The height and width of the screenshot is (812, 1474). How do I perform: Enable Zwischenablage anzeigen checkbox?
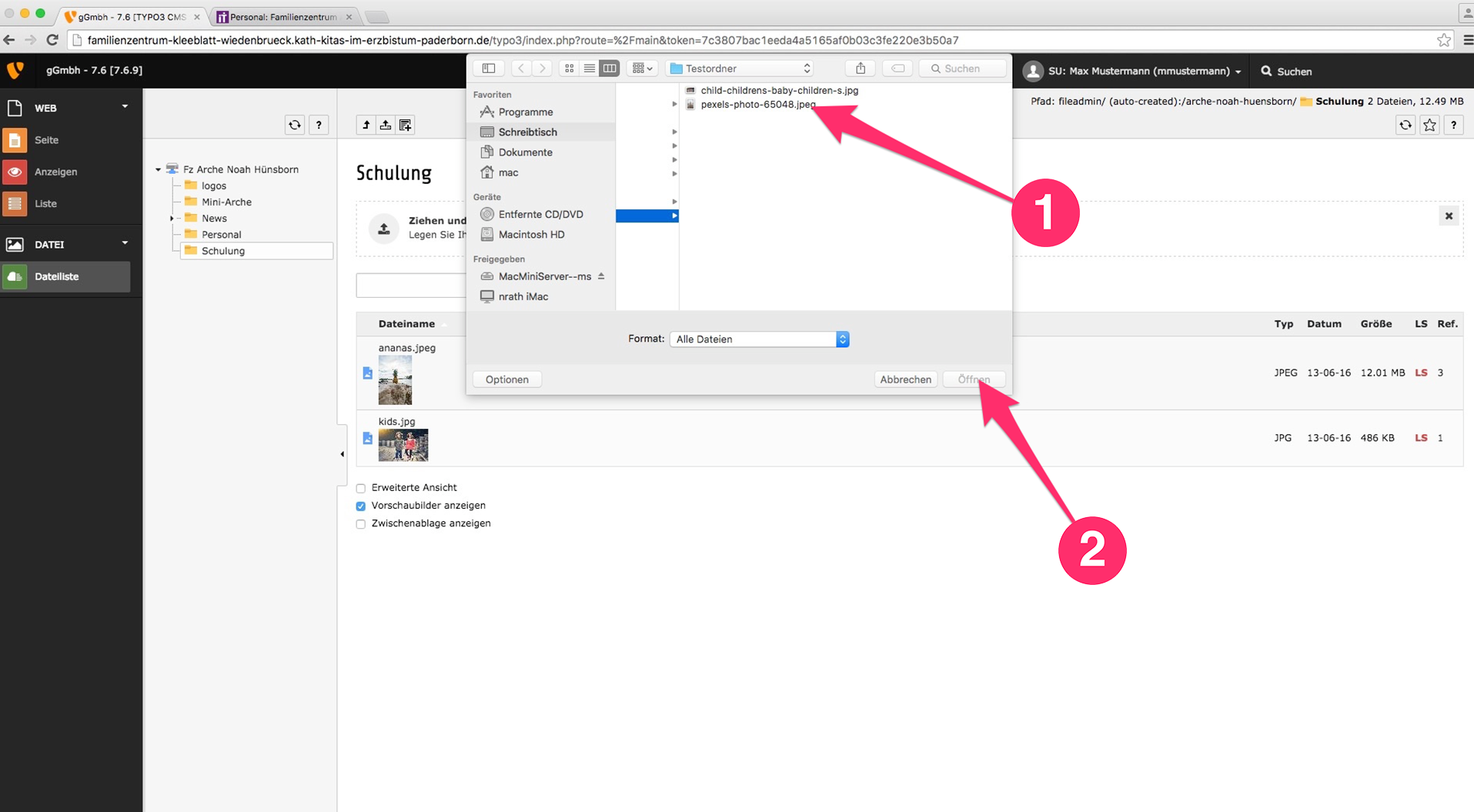pyautogui.click(x=361, y=524)
